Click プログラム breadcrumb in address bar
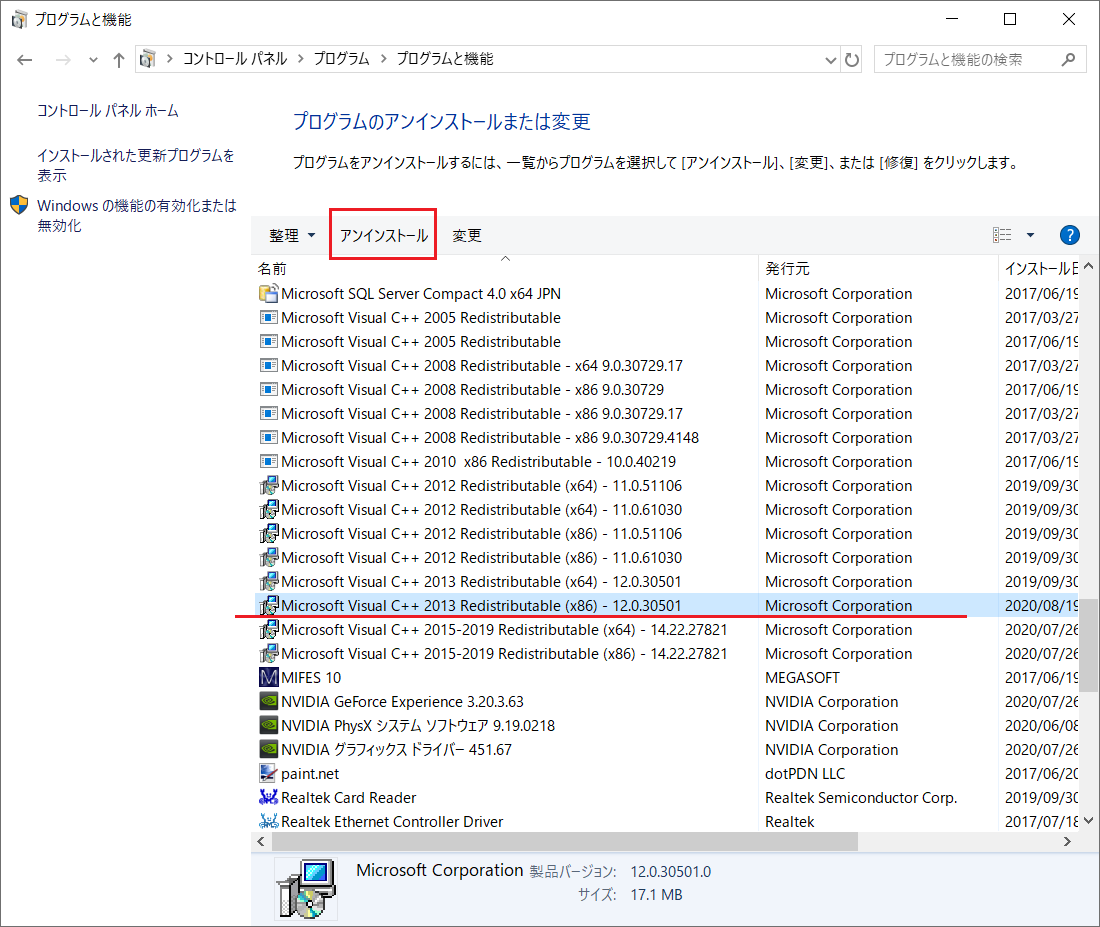1100x927 pixels. click(x=341, y=59)
